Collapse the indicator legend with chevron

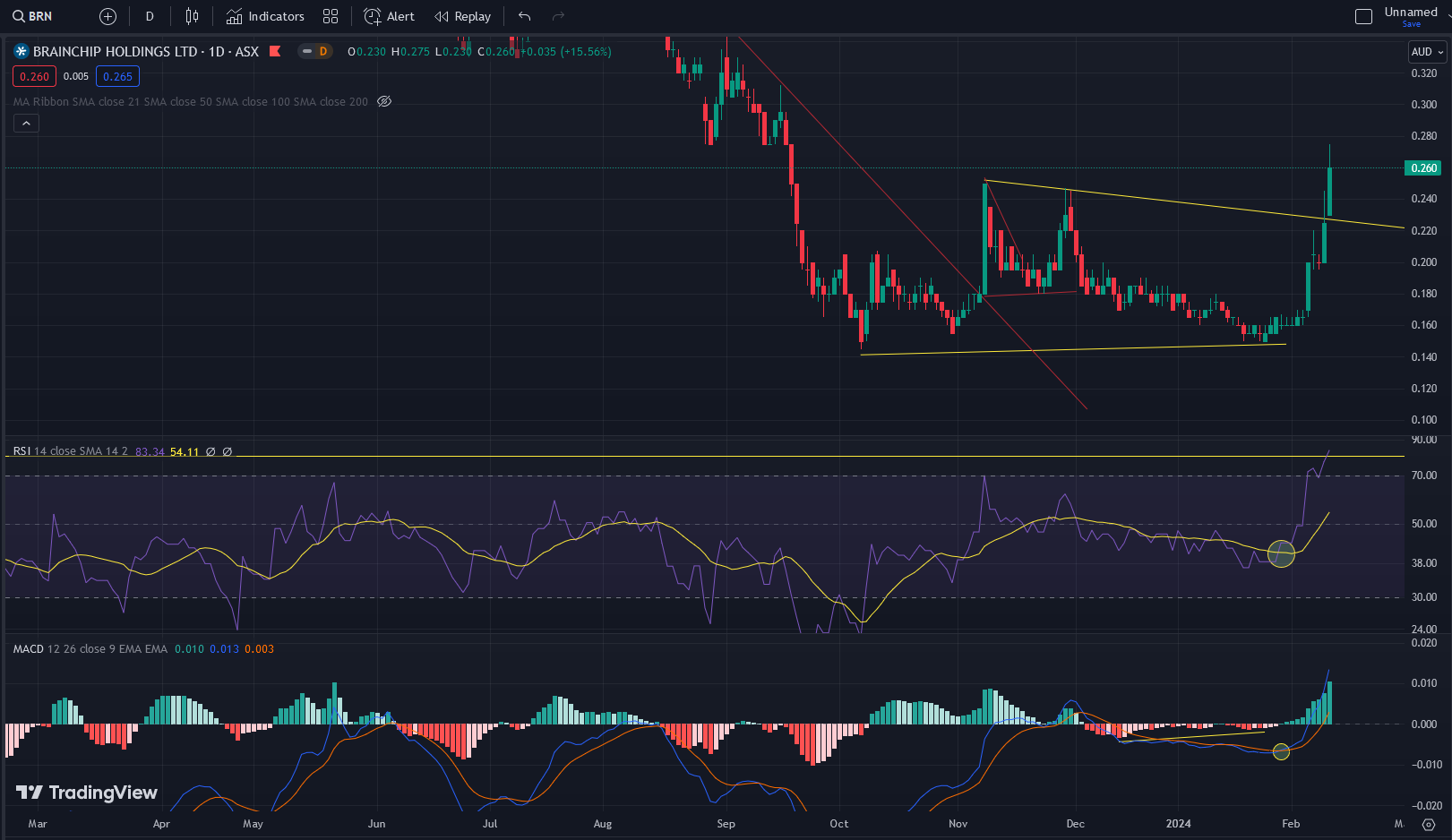coord(26,124)
